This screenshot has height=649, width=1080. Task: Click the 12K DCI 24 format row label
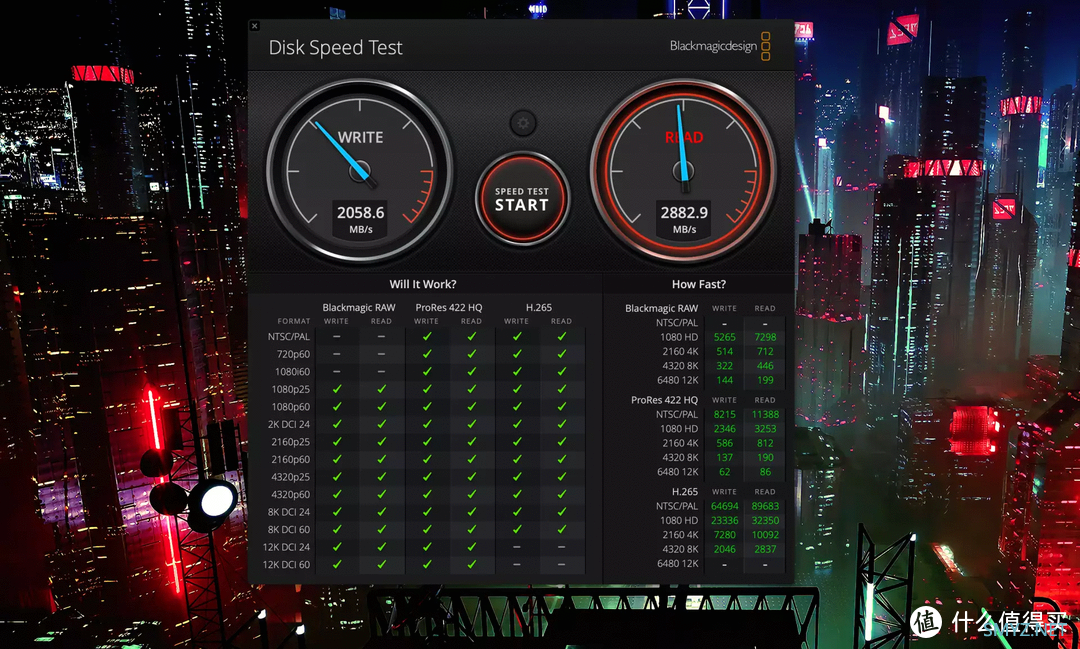click(x=287, y=547)
